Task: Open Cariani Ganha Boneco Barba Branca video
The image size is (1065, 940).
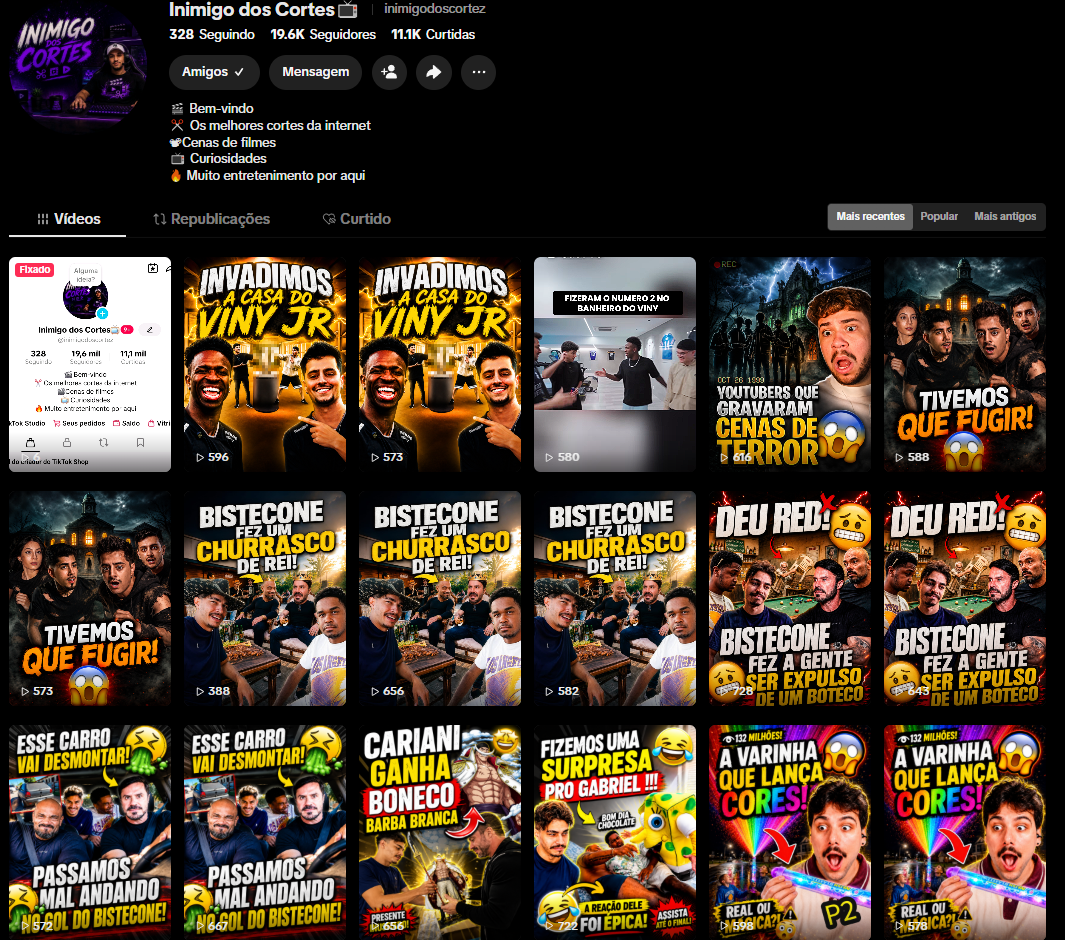Action: point(440,833)
